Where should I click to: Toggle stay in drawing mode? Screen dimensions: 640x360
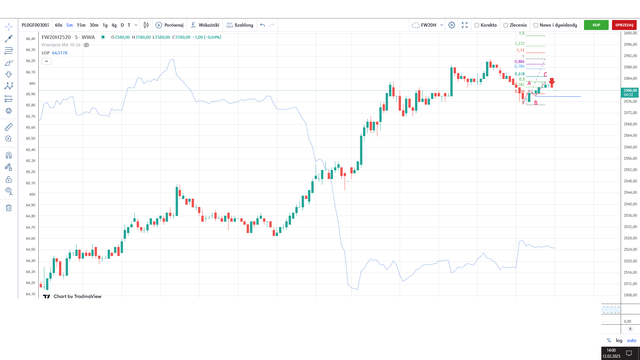[9, 167]
